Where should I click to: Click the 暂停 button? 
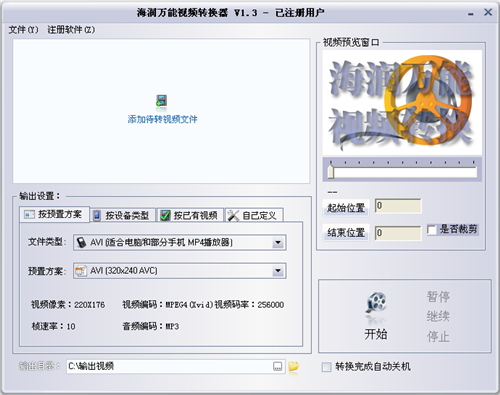[x=438, y=296]
